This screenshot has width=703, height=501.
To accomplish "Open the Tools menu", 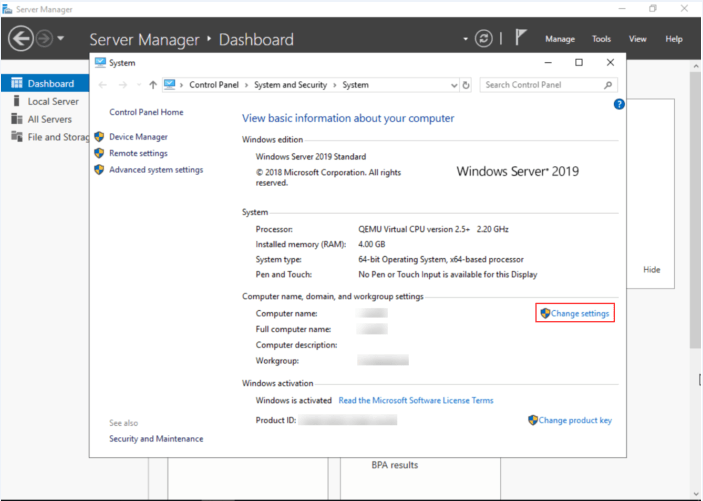I will (x=601, y=39).
